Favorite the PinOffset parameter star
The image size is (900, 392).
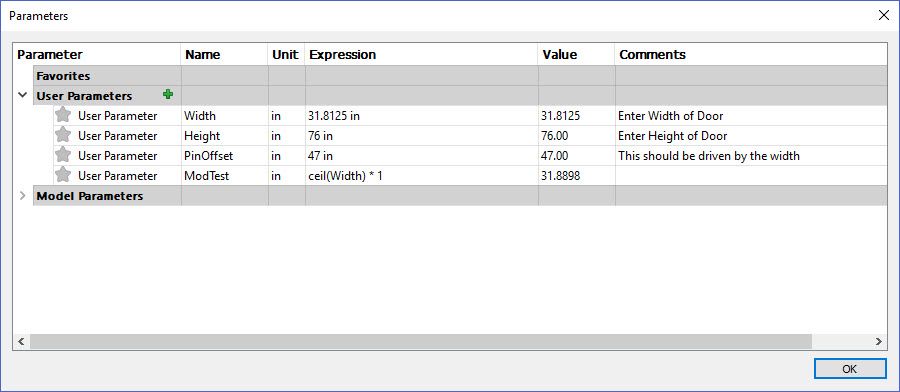click(63, 155)
